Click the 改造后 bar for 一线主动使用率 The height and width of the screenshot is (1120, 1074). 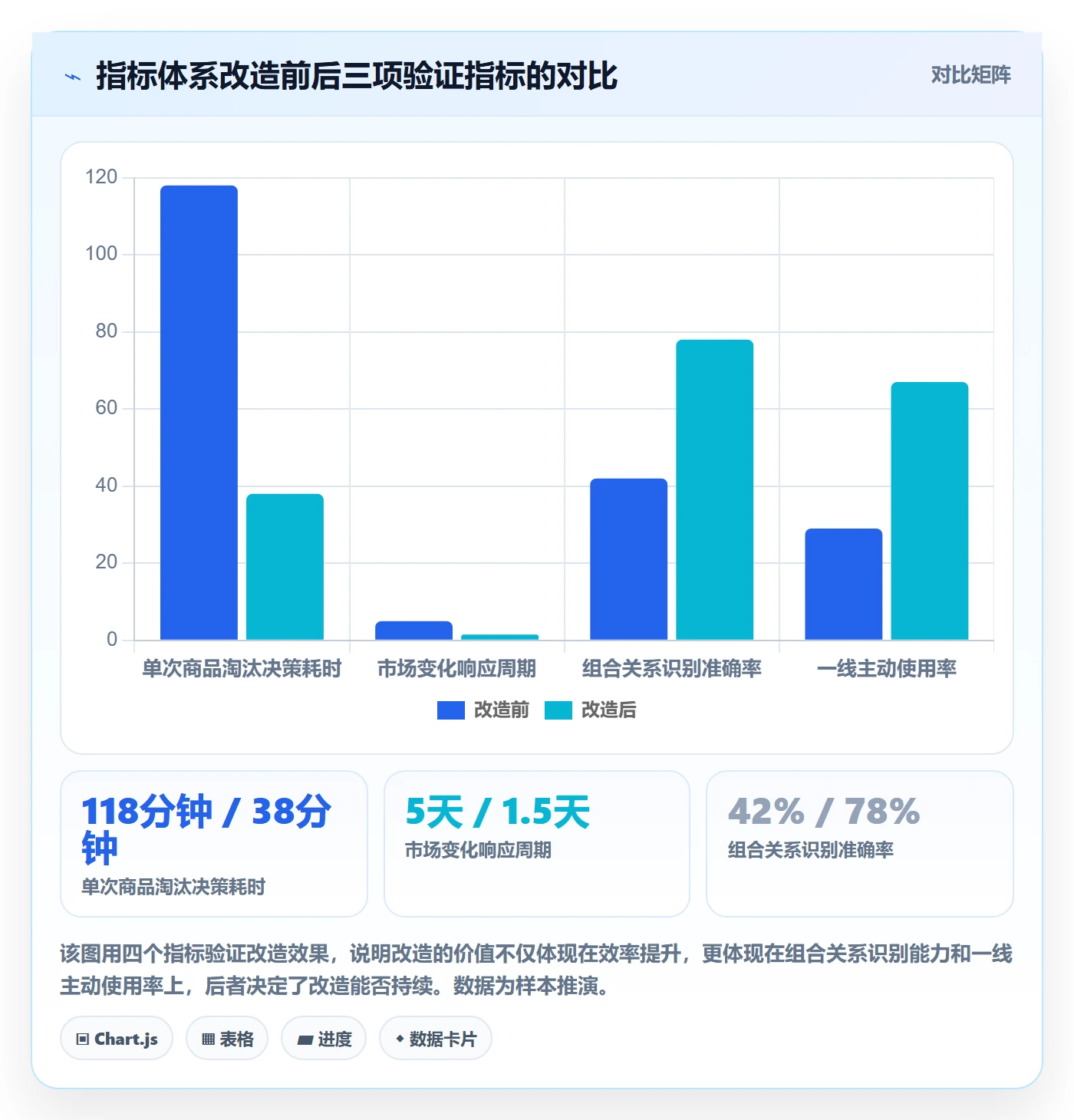(929, 511)
